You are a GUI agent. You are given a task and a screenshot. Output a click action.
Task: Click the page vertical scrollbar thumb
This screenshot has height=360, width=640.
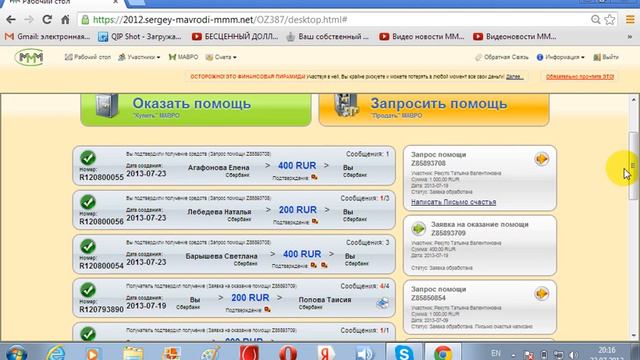click(633, 165)
